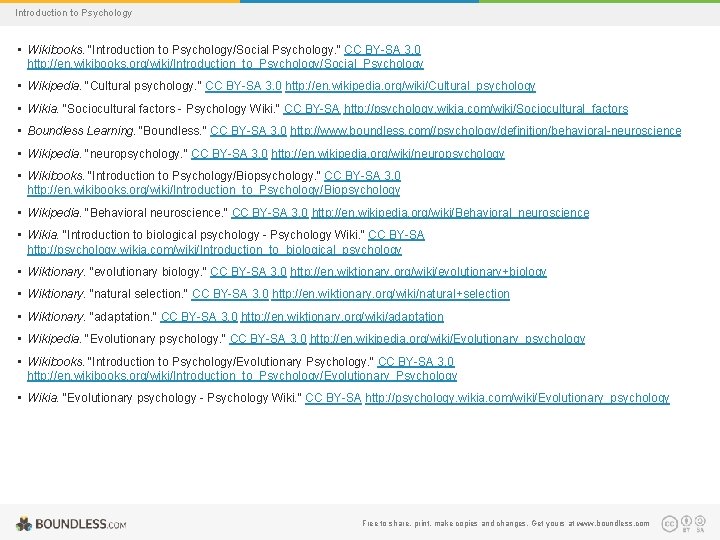The image size is (720, 540).
Task: Select "Introduction to Psychology/Biopsychology." title text
Action: click(204, 176)
